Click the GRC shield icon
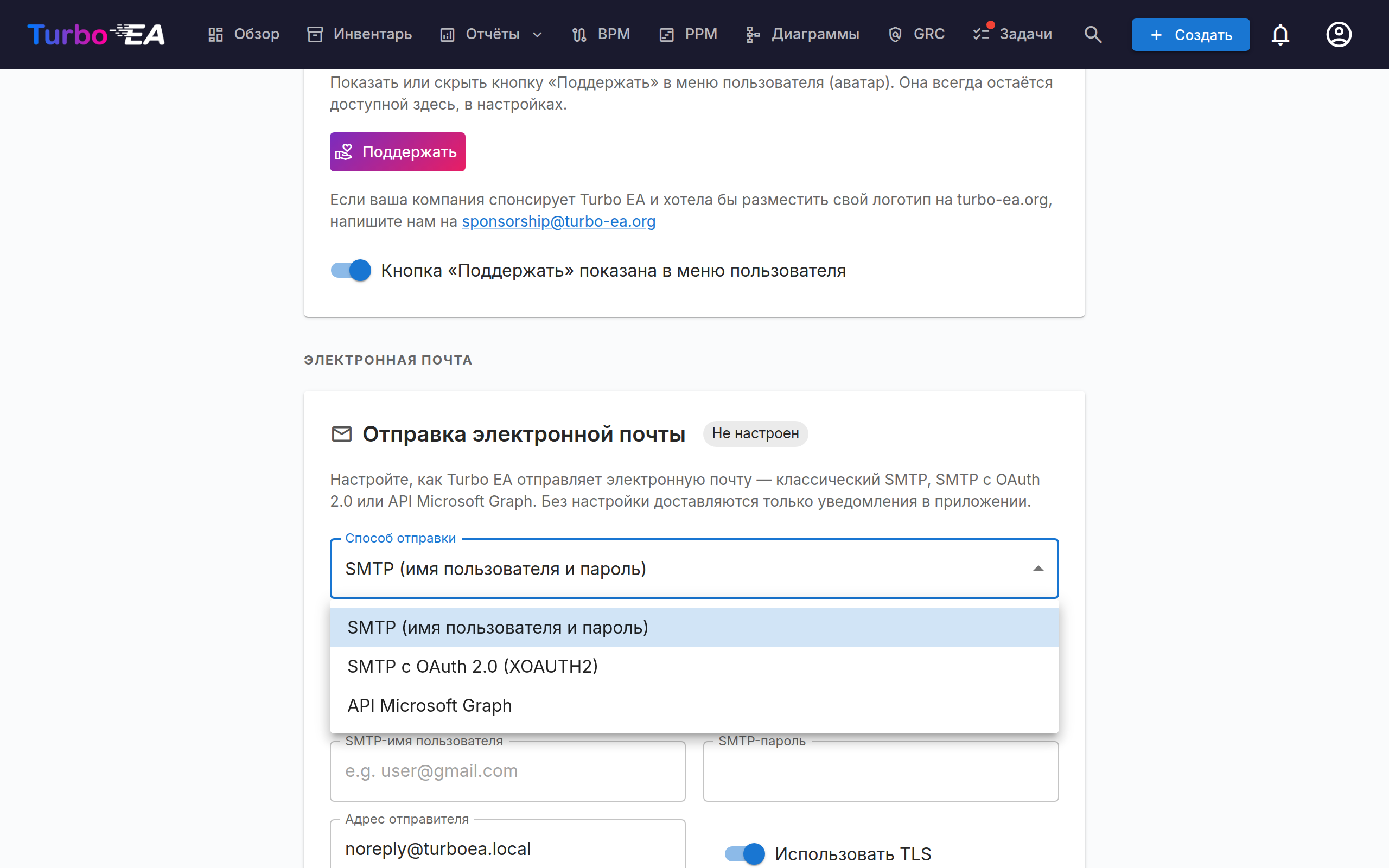 [895, 35]
